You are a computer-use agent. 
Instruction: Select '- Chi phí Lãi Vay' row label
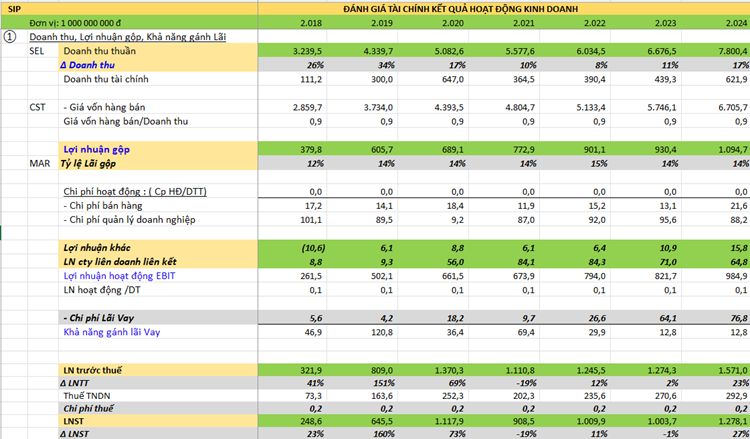coord(99,318)
